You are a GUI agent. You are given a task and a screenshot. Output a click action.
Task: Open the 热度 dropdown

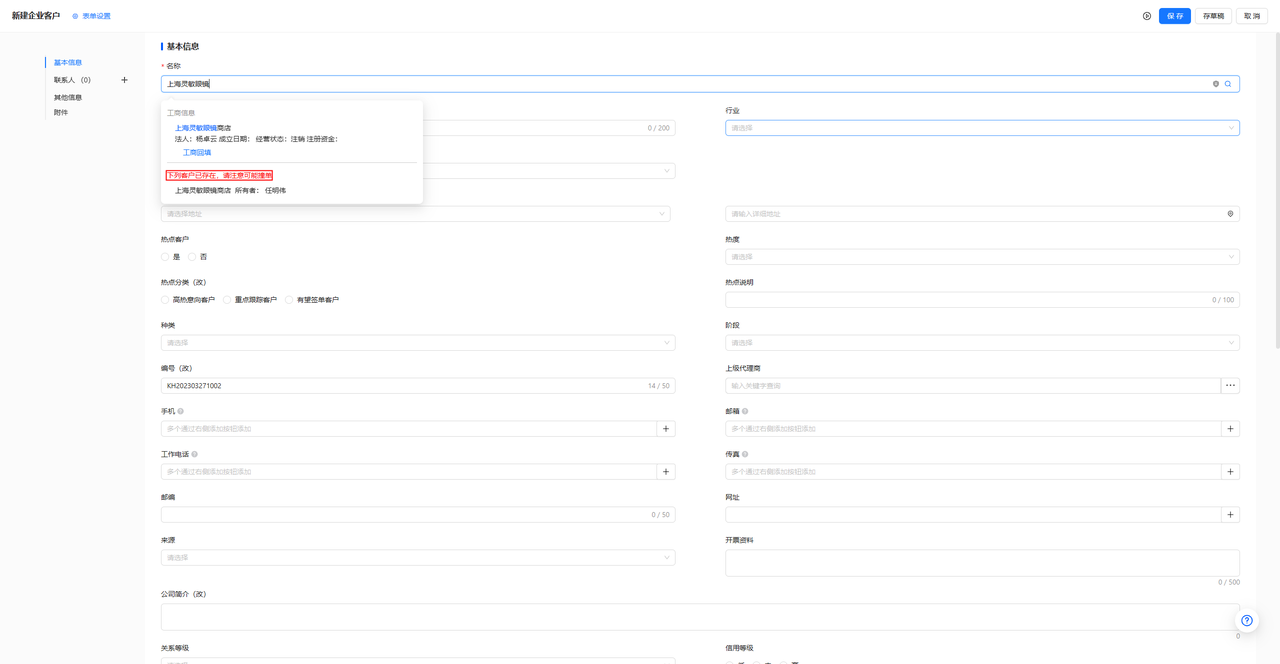coord(982,257)
